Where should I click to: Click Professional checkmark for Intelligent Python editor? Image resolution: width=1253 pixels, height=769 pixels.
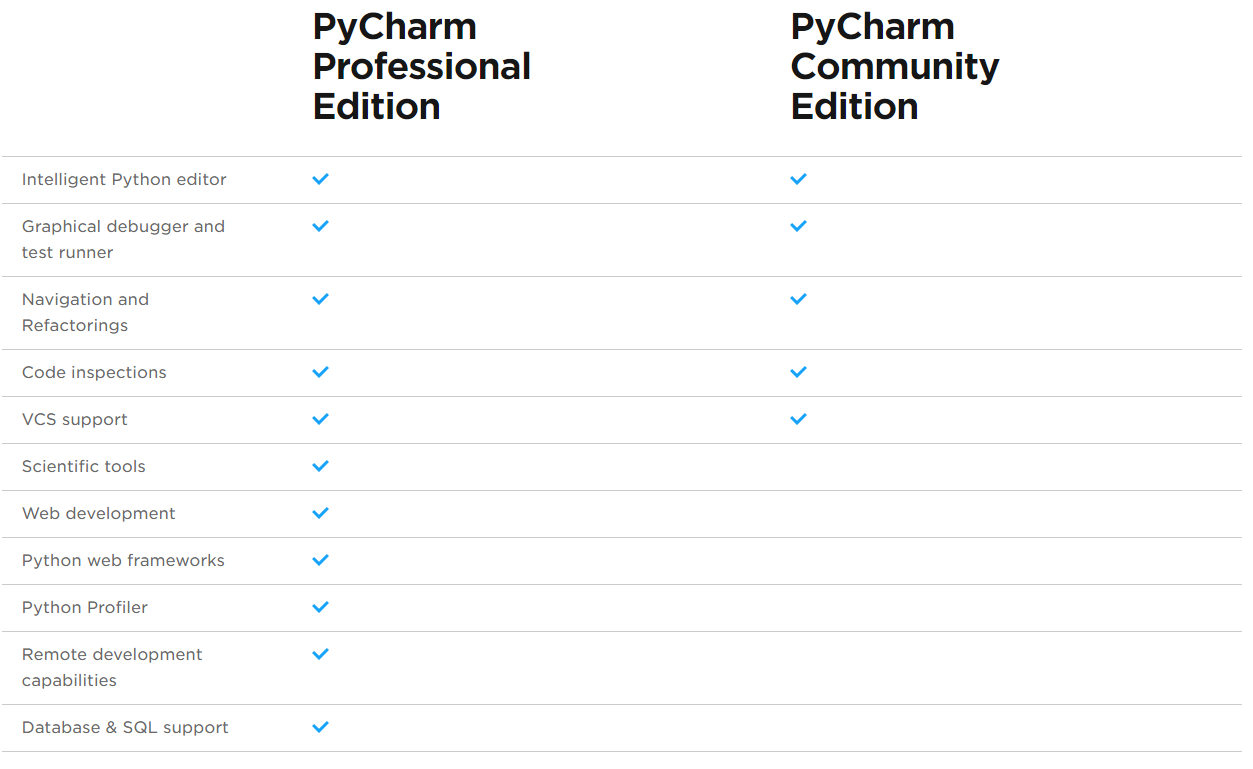coord(320,179)
